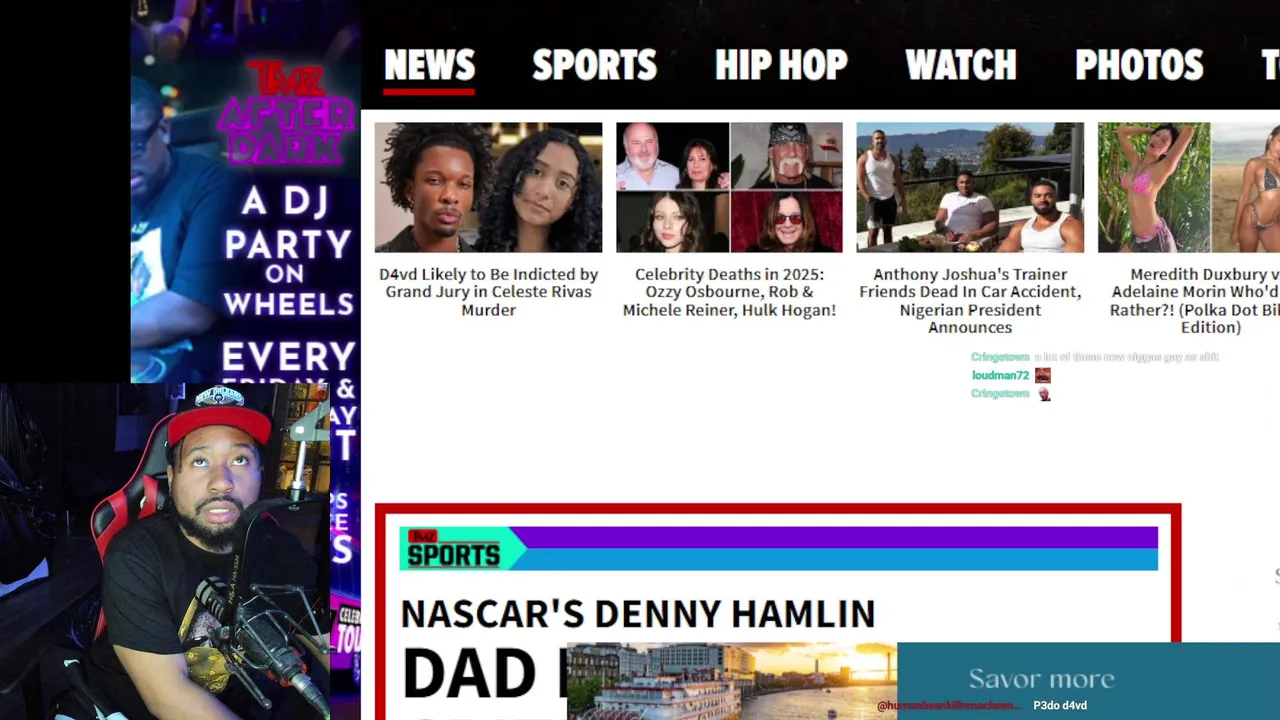Viewport: 1280px width, 720px height.
Task: Click the 'Savor more' advertisement banner
Action: click(1088, 681)
